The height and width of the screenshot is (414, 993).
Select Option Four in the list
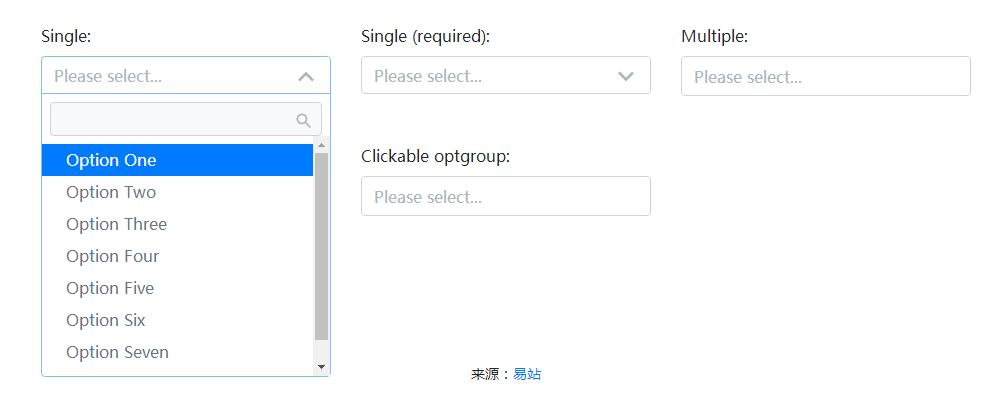click(112, 256)
